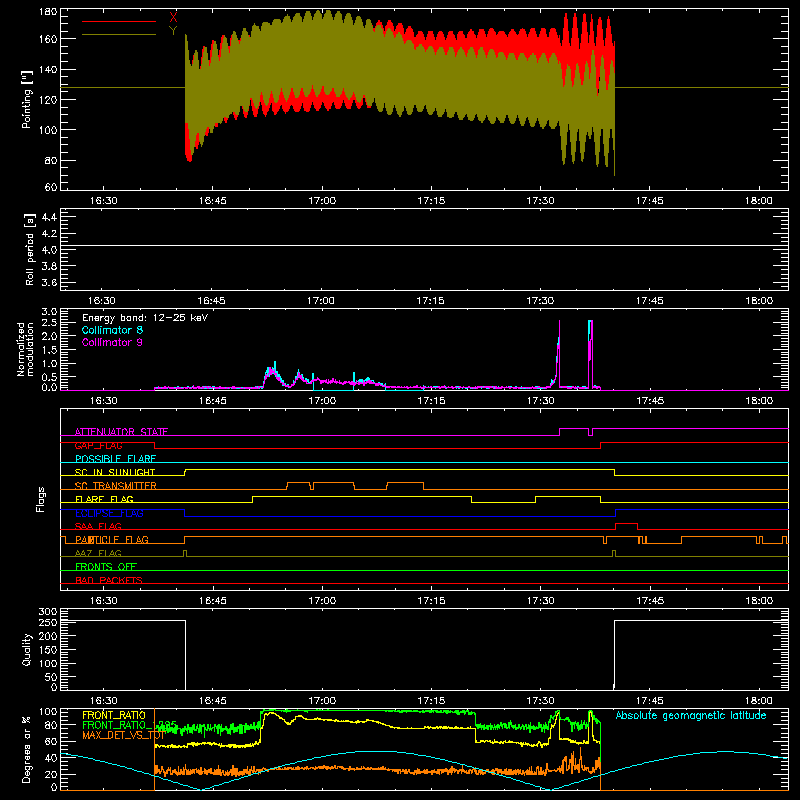The image size is (800, 800).
Task: Click the BAD_PACKETS flag label
Action: tap(109, 580)
